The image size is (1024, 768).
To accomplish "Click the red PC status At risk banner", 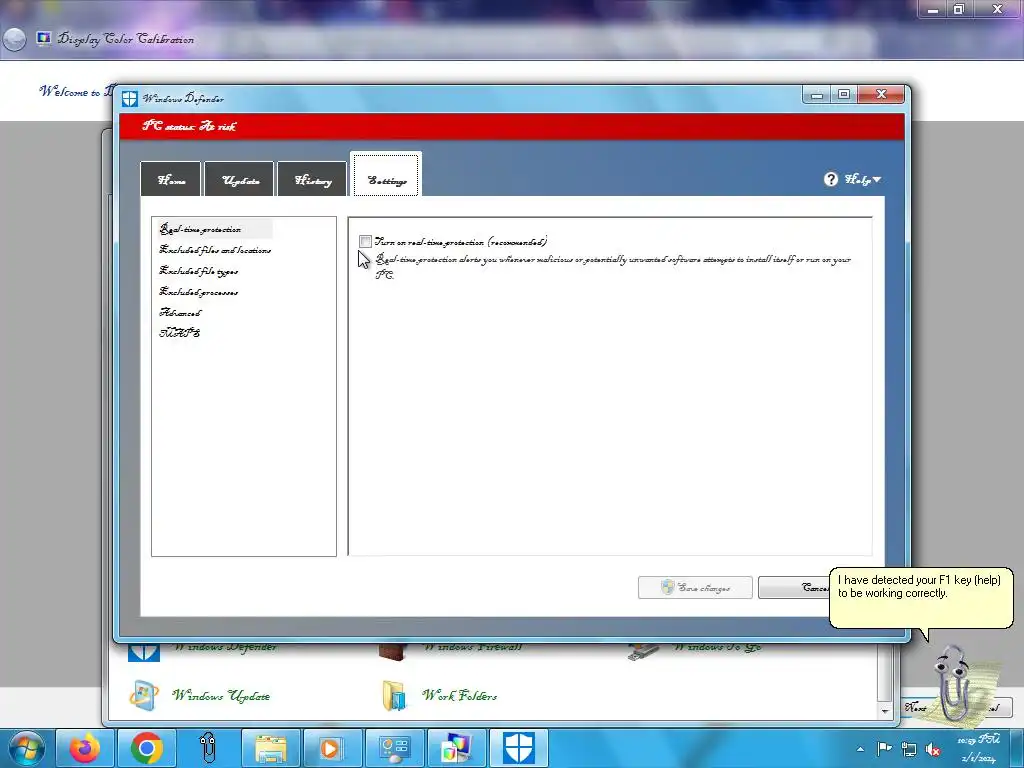I will tap(512, 126).
